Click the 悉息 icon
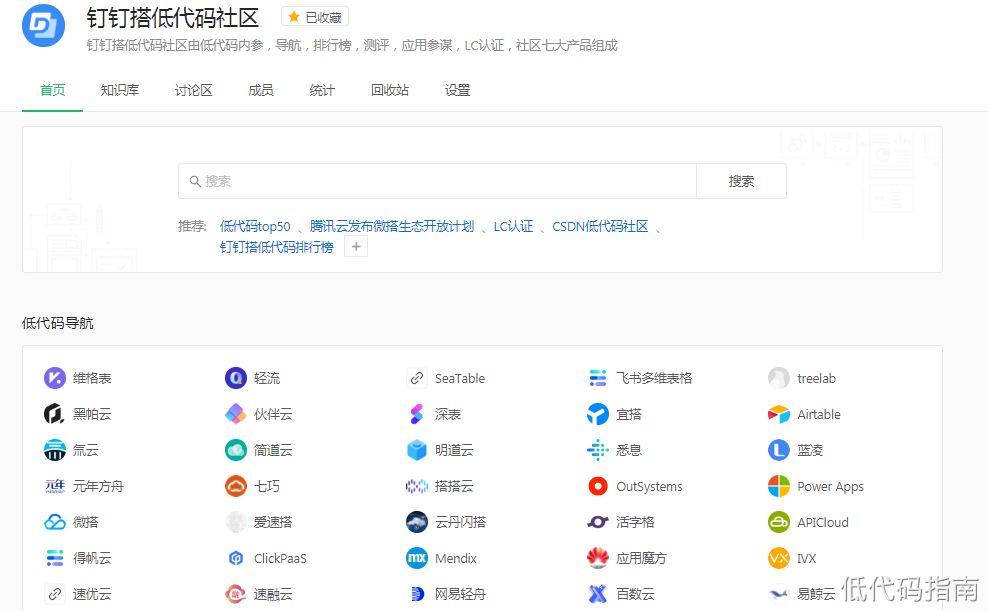 [597, 450]
